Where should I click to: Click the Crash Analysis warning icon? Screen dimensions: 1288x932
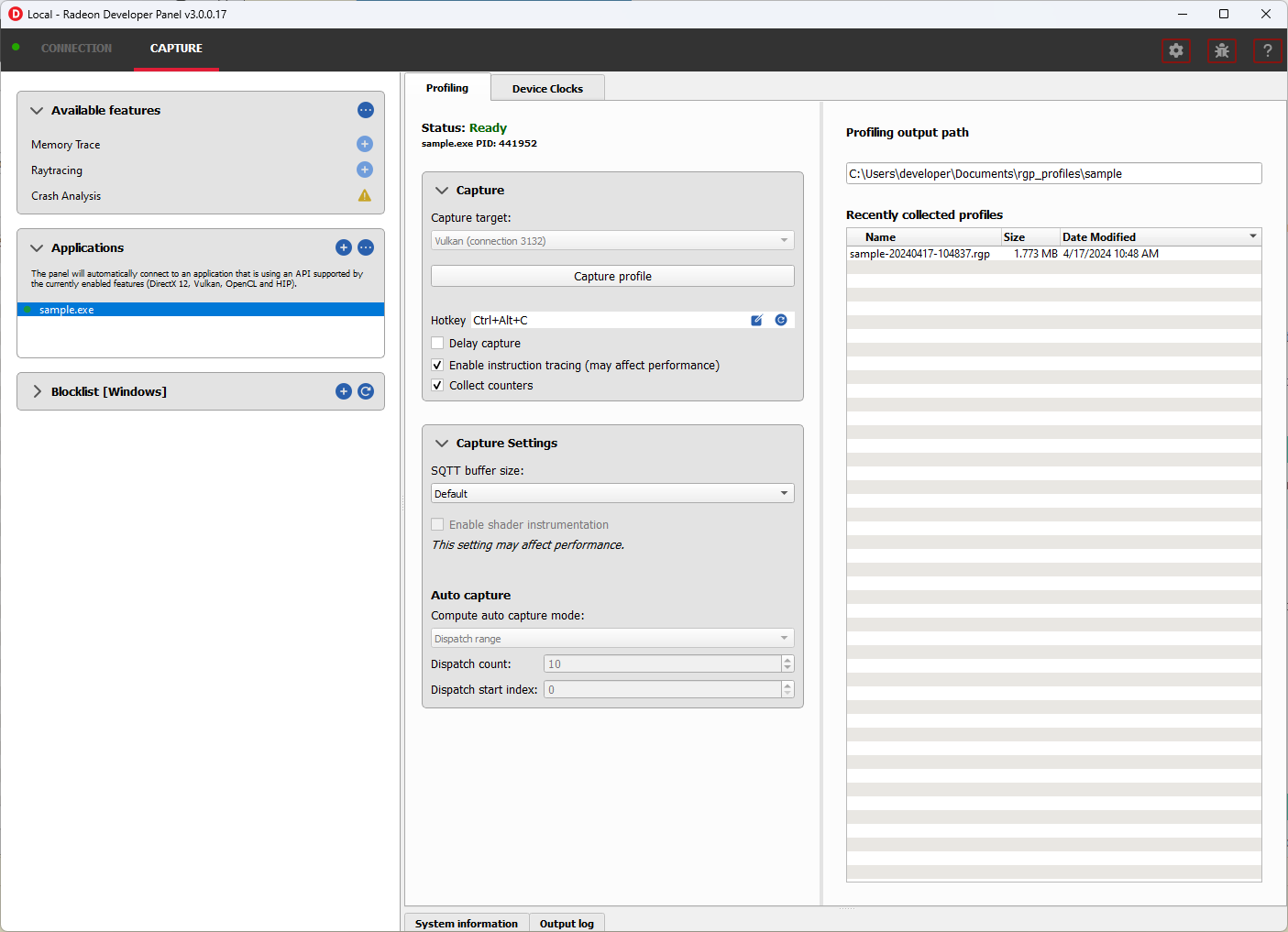pyautogui.click(x=365, y=195)
